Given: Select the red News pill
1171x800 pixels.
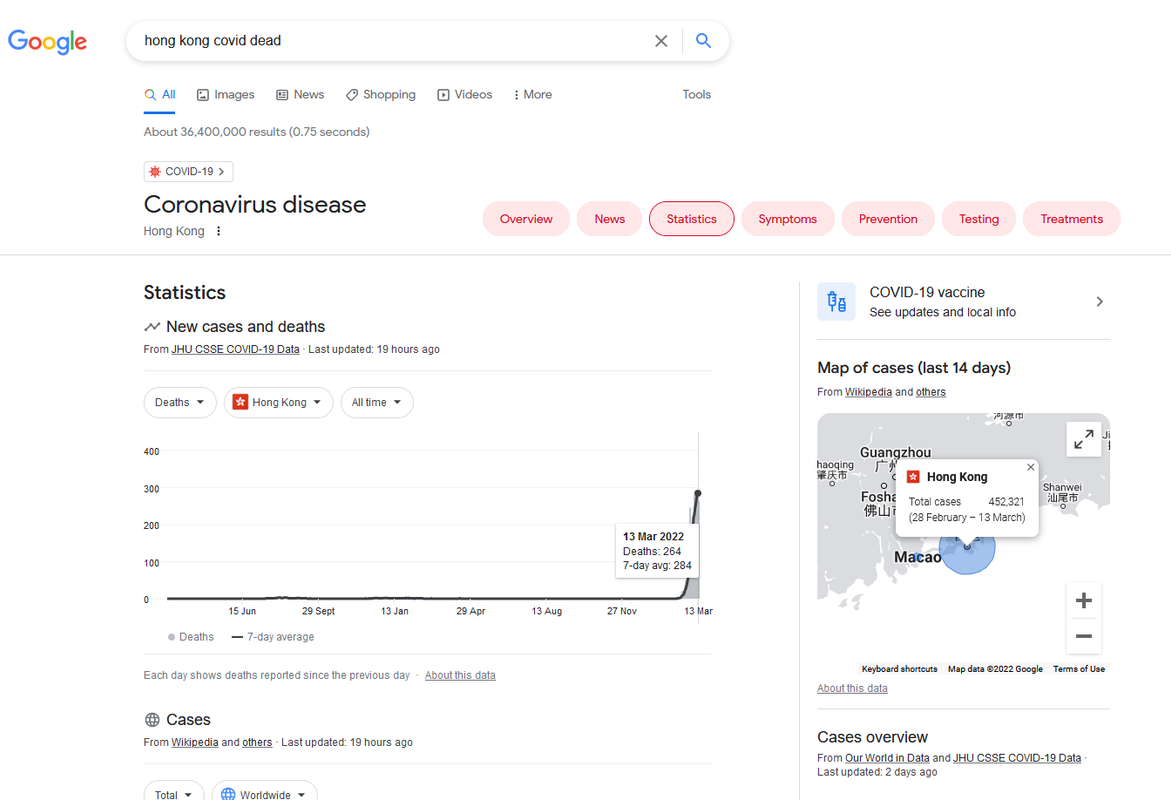Looking at the screenshot, I should point(609,219).
